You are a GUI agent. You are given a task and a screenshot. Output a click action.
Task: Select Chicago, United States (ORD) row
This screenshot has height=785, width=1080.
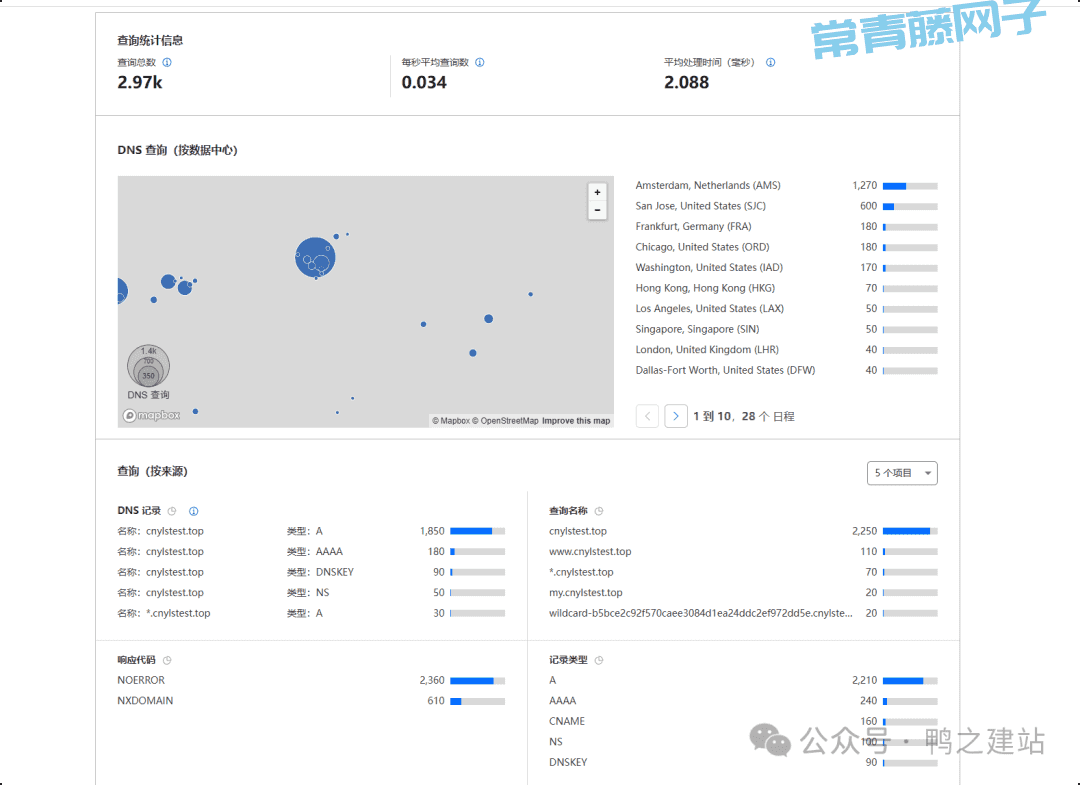(x=786, y=247)
